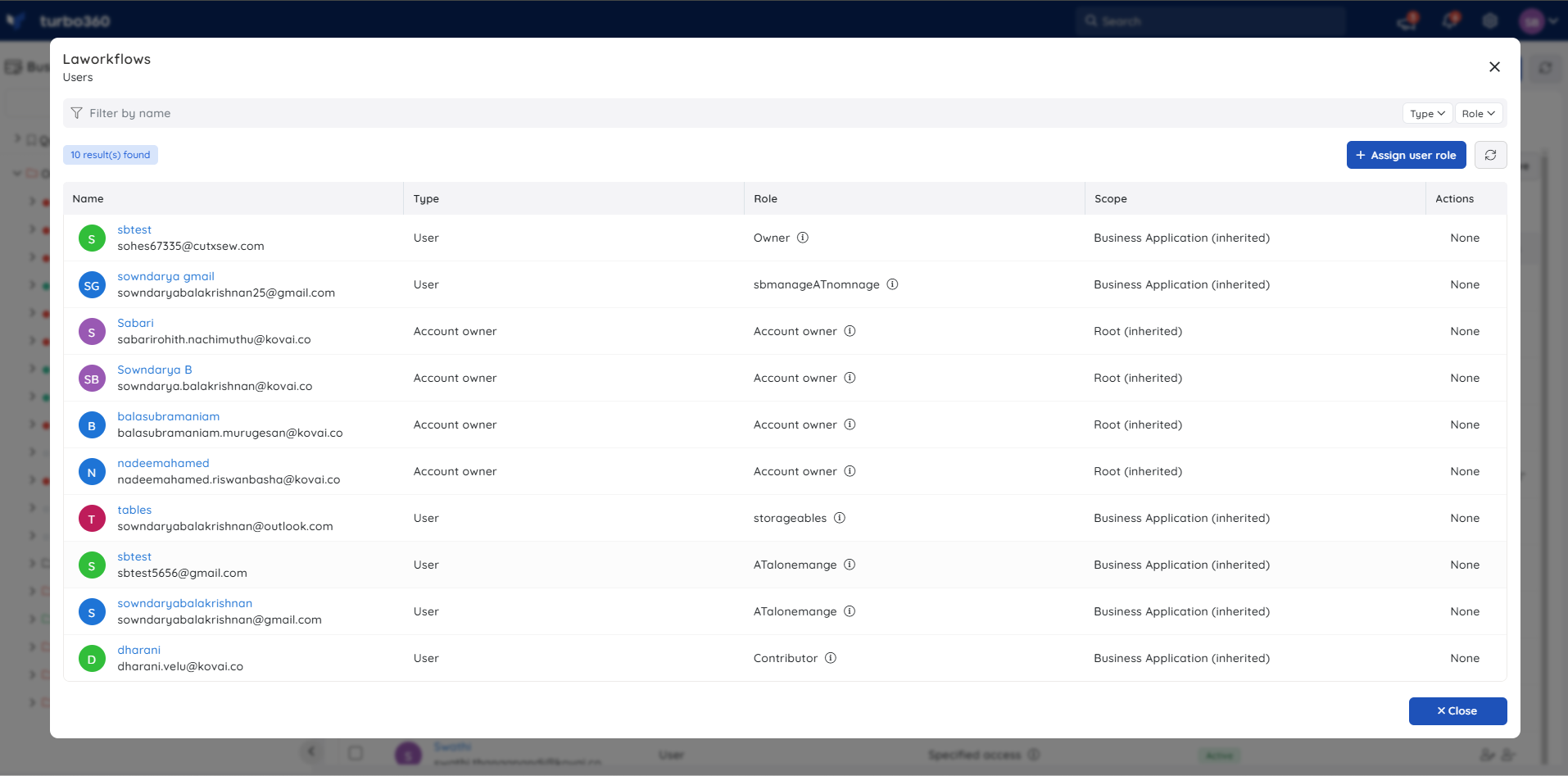The width and height of the screenshot is (1568, 776).
Task: Open sowndarya gmail user link
Action: pos(165,276)
